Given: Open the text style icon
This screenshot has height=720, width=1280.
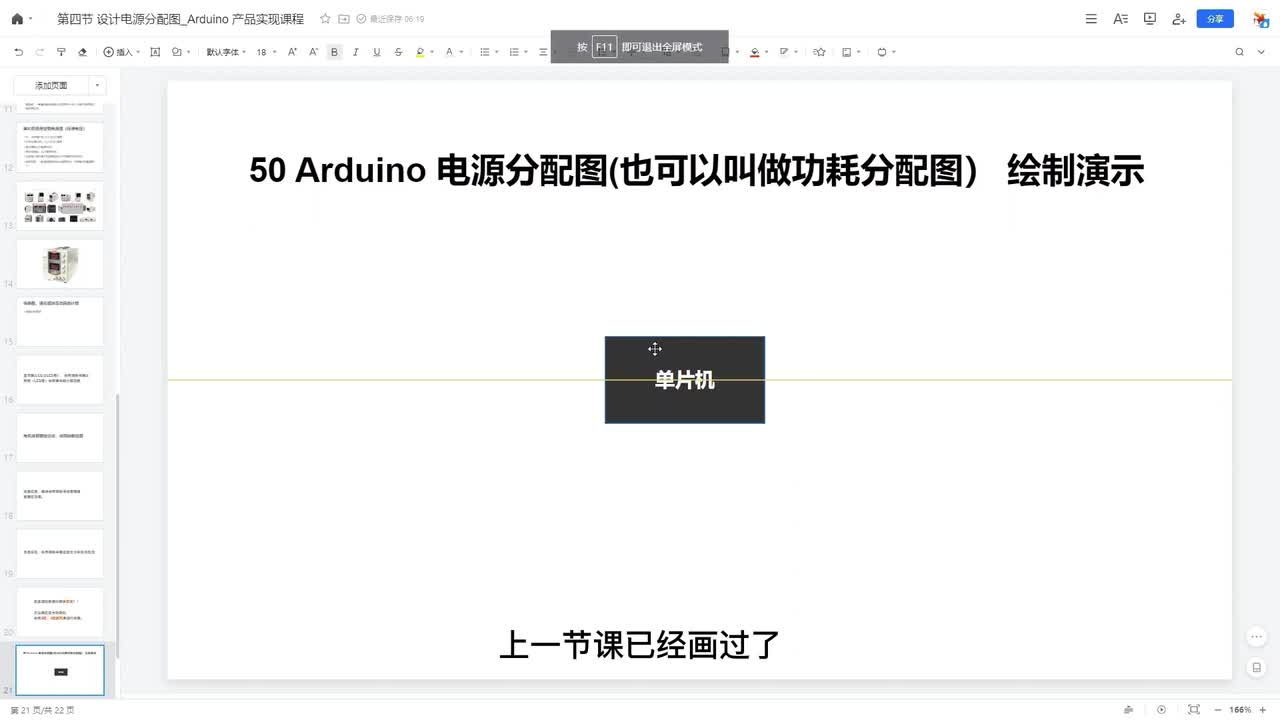Looking at the screenshot, I should 1120,19.
